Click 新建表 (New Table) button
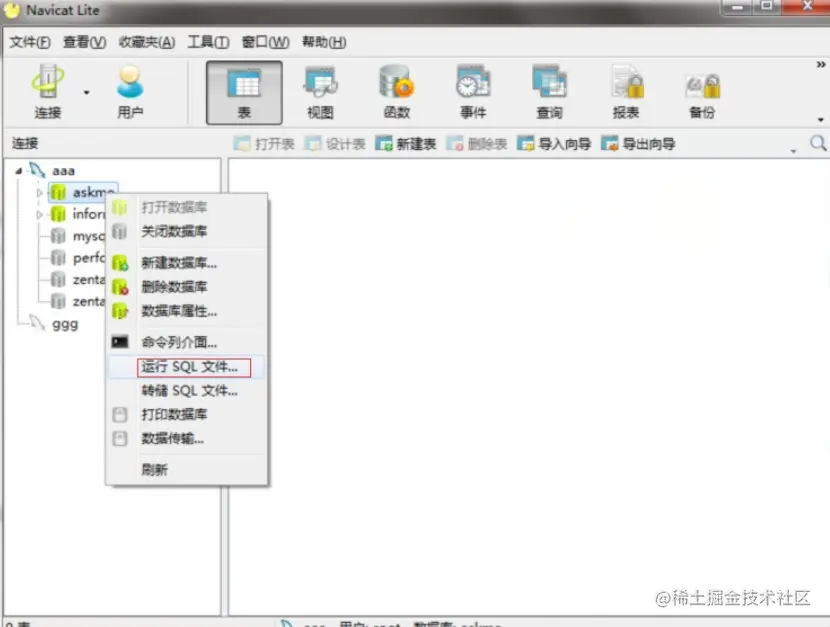The width and height of the screenshot is (830, 627). tap(405, 143)
